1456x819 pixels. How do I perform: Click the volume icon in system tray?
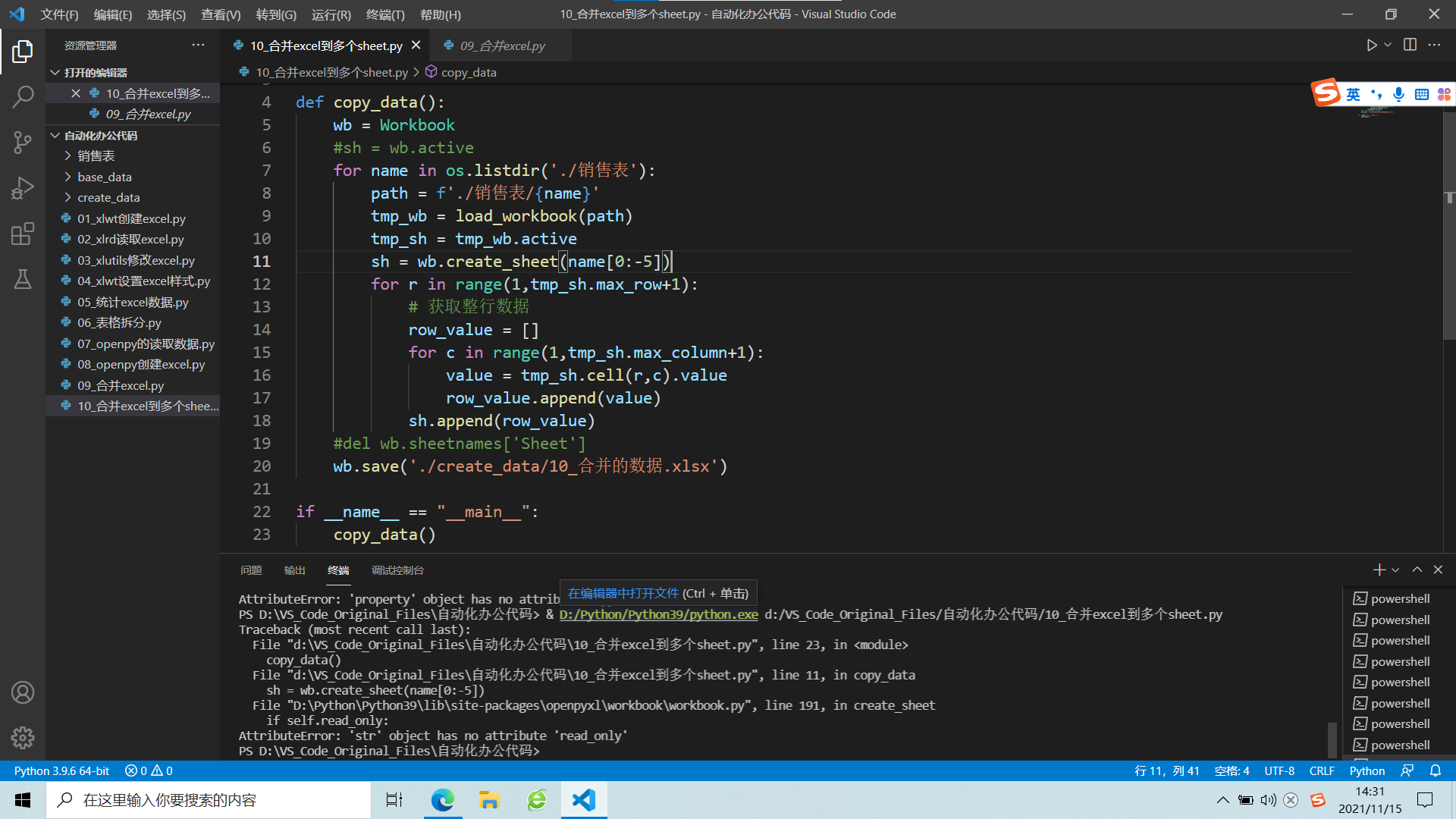[1268, 800]
